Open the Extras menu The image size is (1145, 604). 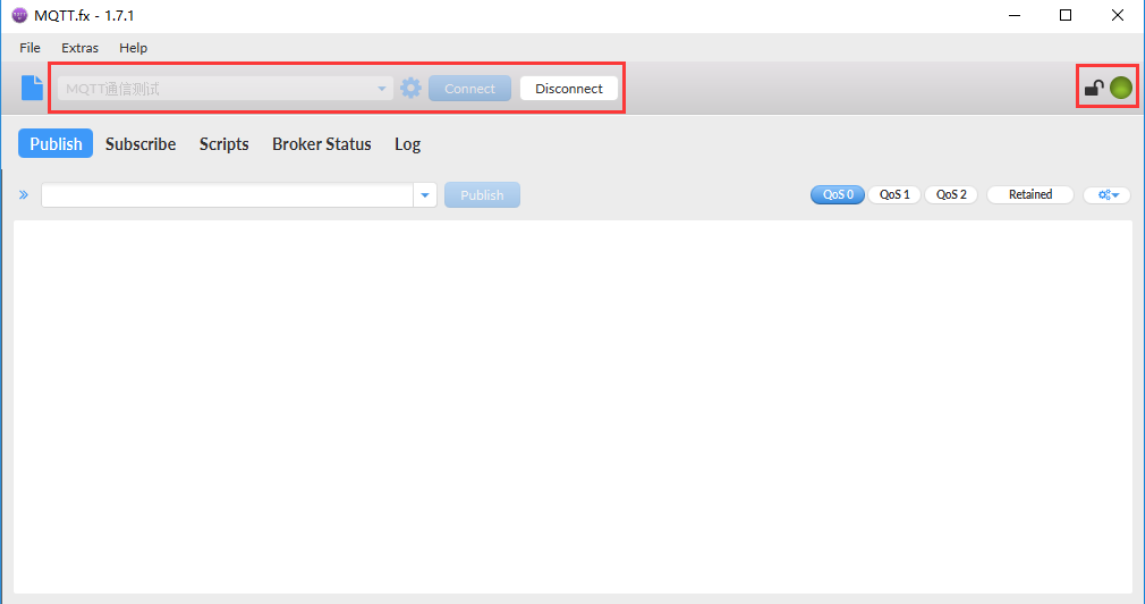(x=80, y=47)
